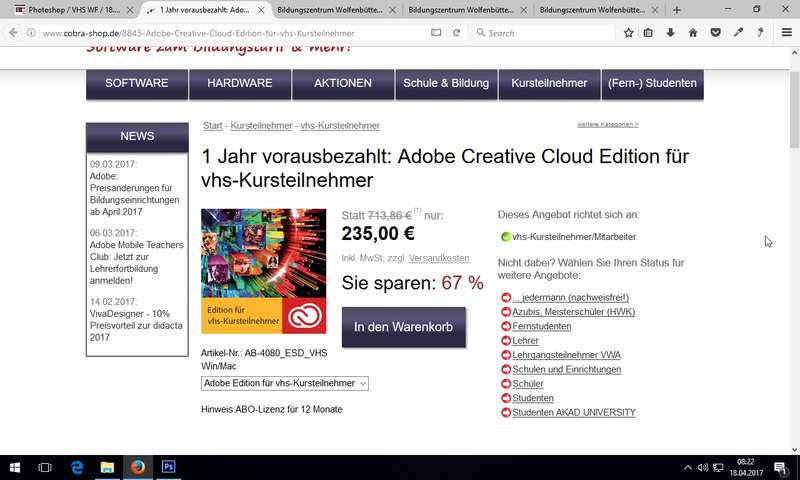Open the Adobe Edition für vhs-Kursteilnehmer dropdown
The image size is (800, 480).
coord(285,383)
